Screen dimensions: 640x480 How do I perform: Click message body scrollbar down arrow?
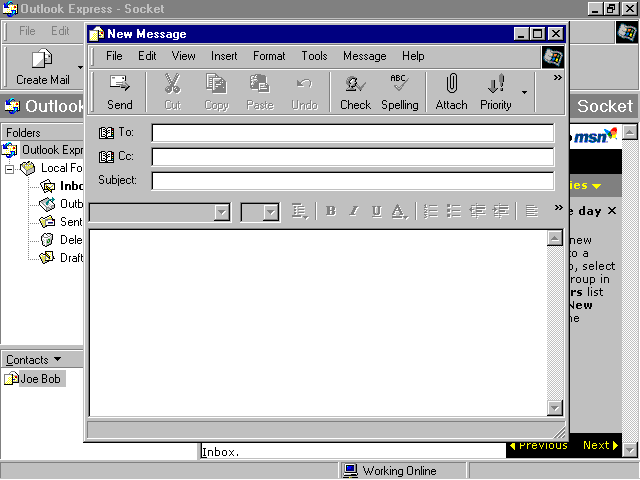(x=555, y=408)
